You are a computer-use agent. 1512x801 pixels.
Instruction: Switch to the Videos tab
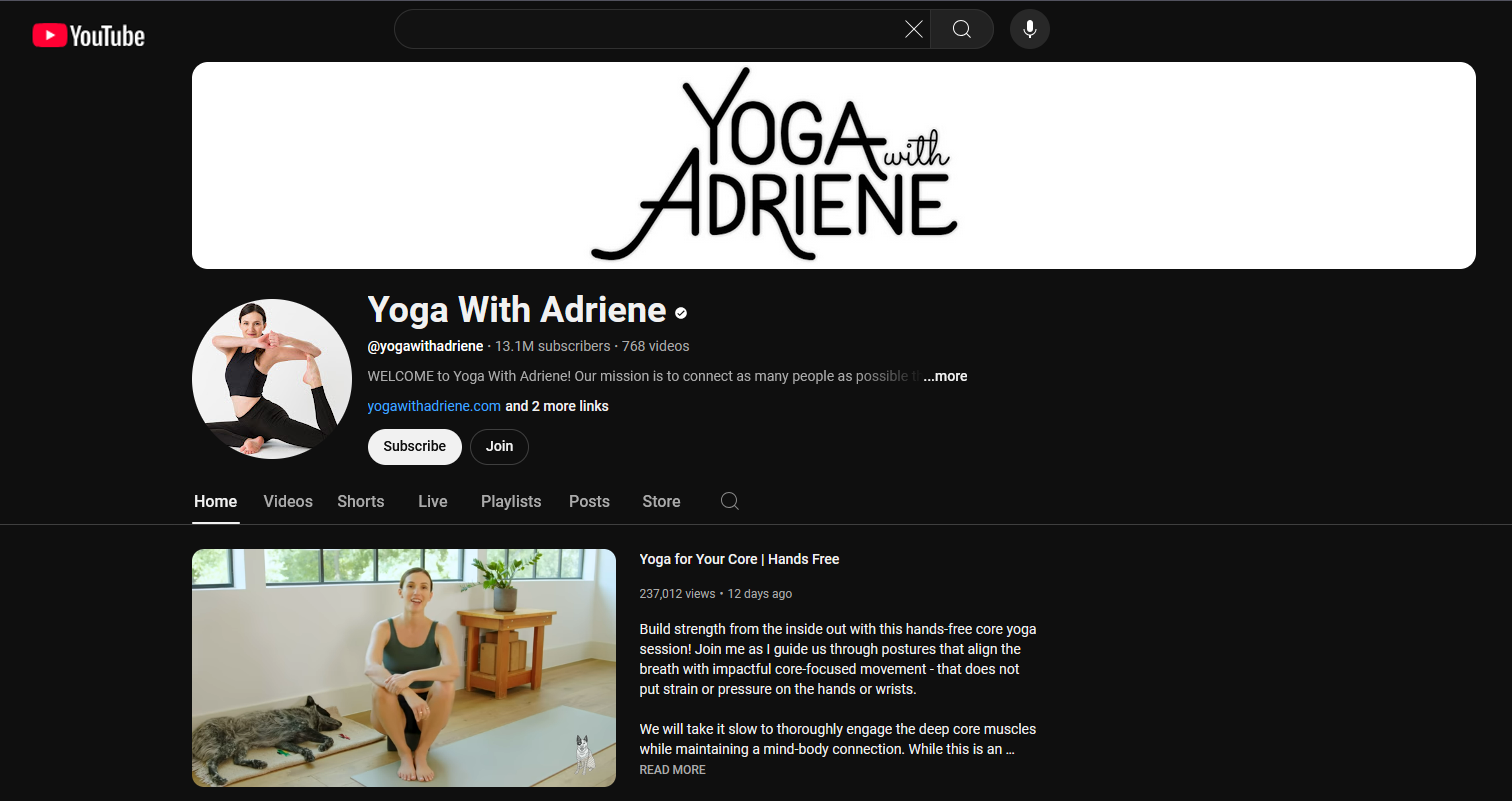tap(287, 501)
